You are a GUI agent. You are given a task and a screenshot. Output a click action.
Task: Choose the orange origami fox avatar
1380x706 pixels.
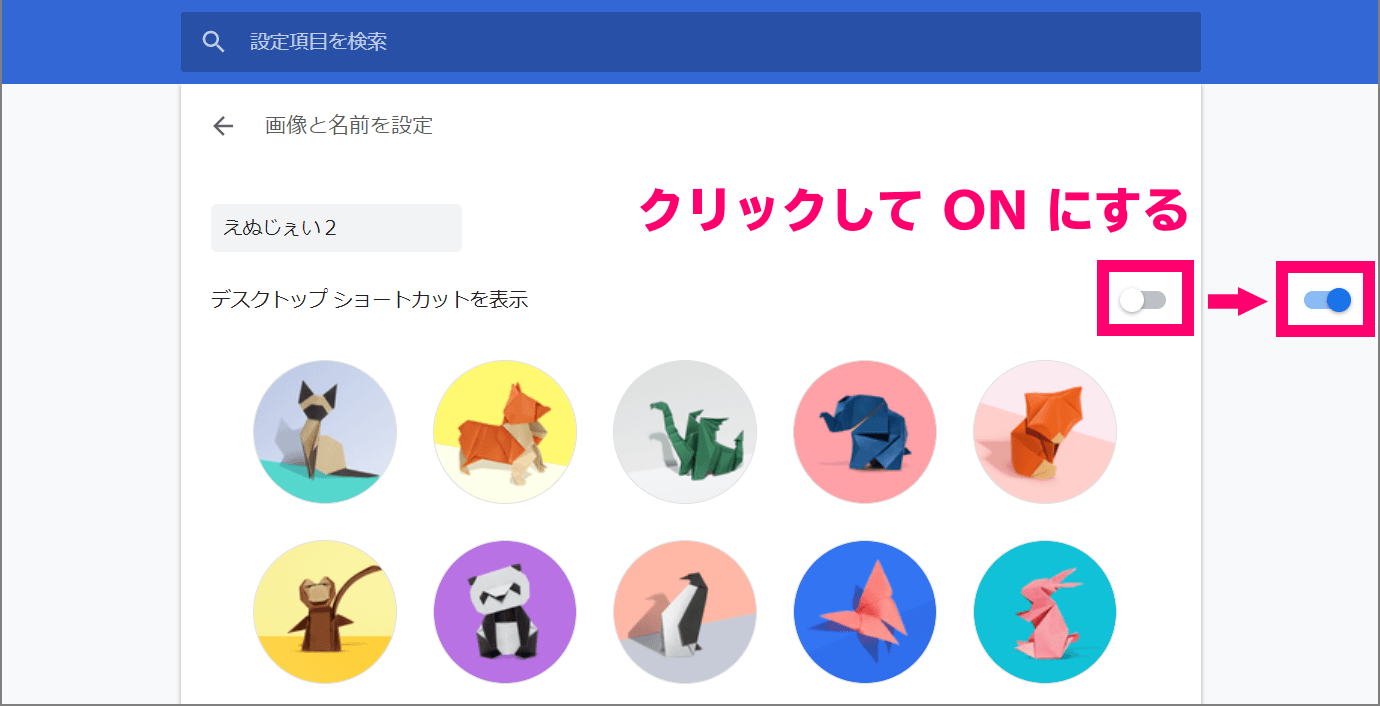[1045, 432]
